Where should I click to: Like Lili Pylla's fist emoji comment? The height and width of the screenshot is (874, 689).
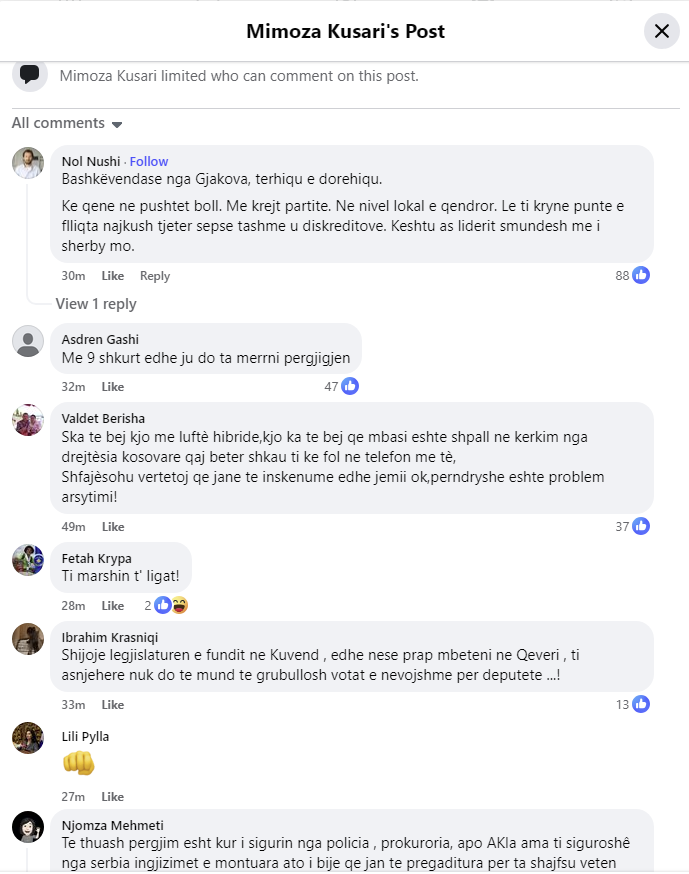point(113,797)
